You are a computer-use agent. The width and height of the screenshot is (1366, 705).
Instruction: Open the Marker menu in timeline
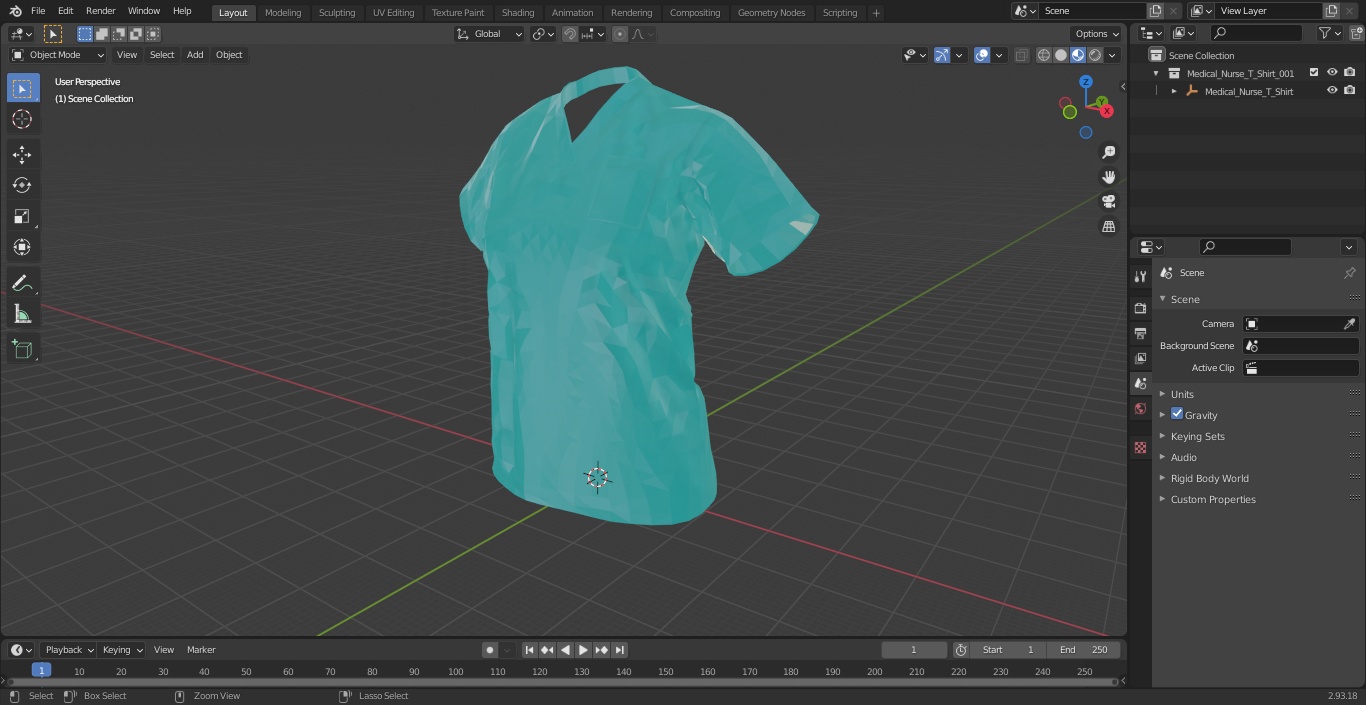(x=201, y=650)
